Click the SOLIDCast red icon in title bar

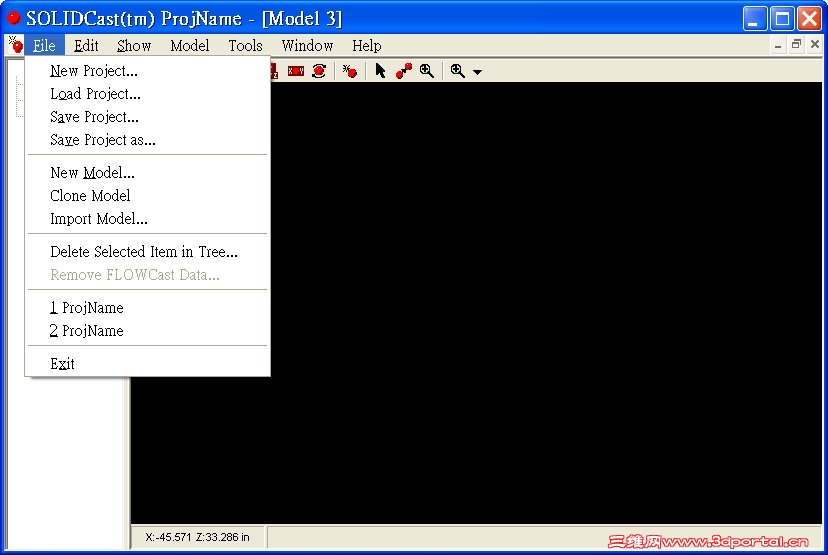tap(14, 18)
